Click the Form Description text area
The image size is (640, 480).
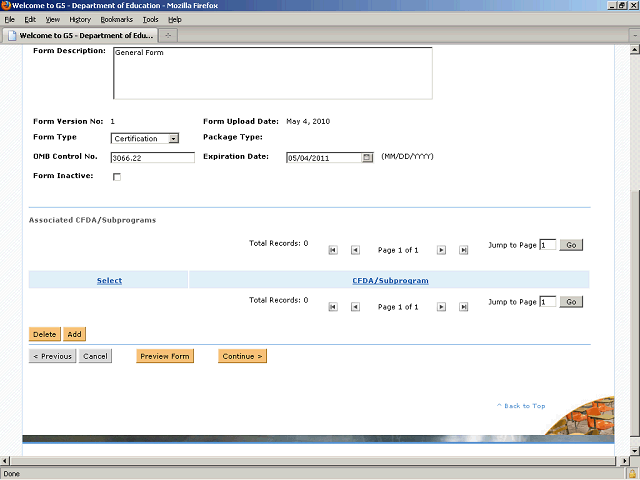pos(273,73)
